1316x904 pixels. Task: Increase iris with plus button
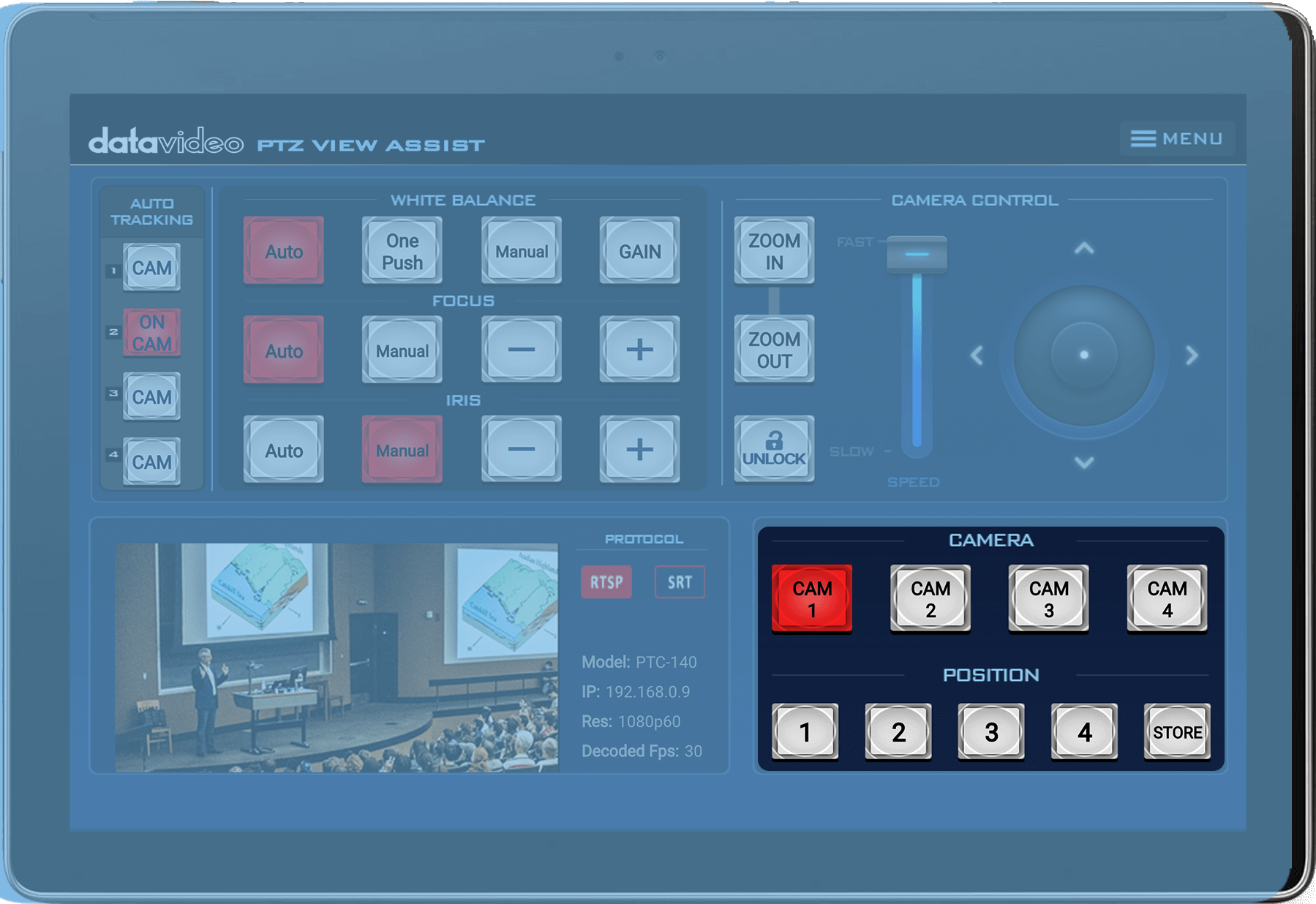coord(640,450)
